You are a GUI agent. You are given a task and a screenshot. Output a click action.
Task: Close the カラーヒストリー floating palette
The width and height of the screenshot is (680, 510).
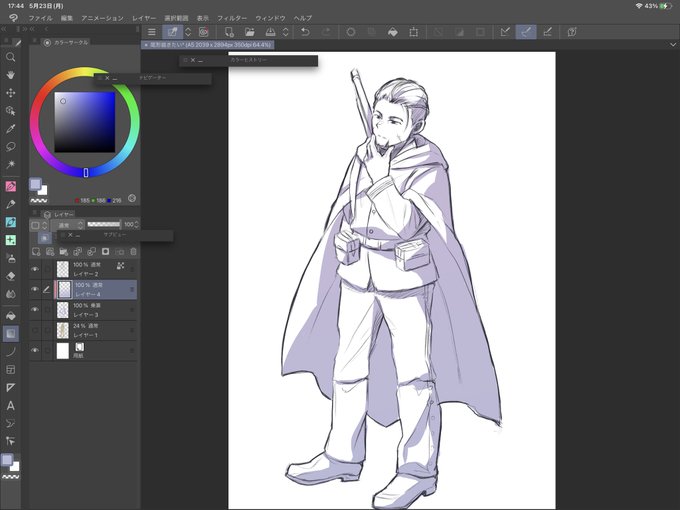(x=193, y=60)
